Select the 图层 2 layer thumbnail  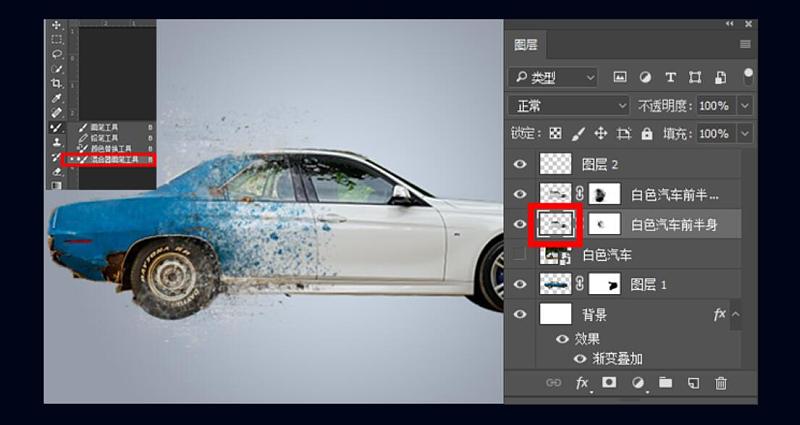555,164
